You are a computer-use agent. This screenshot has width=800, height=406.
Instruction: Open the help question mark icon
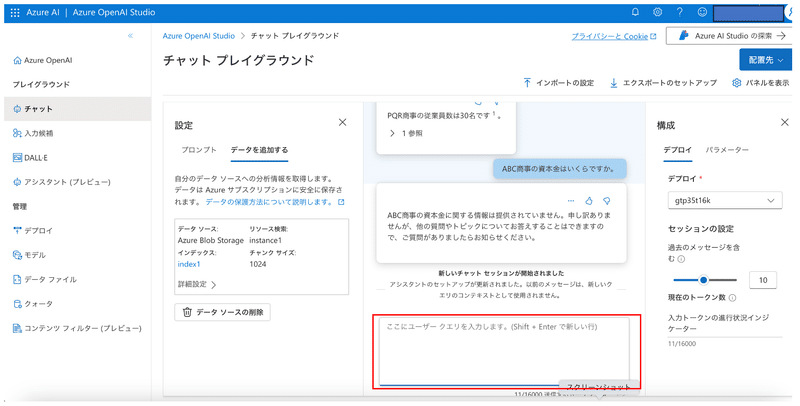click(x=680, y=12)
